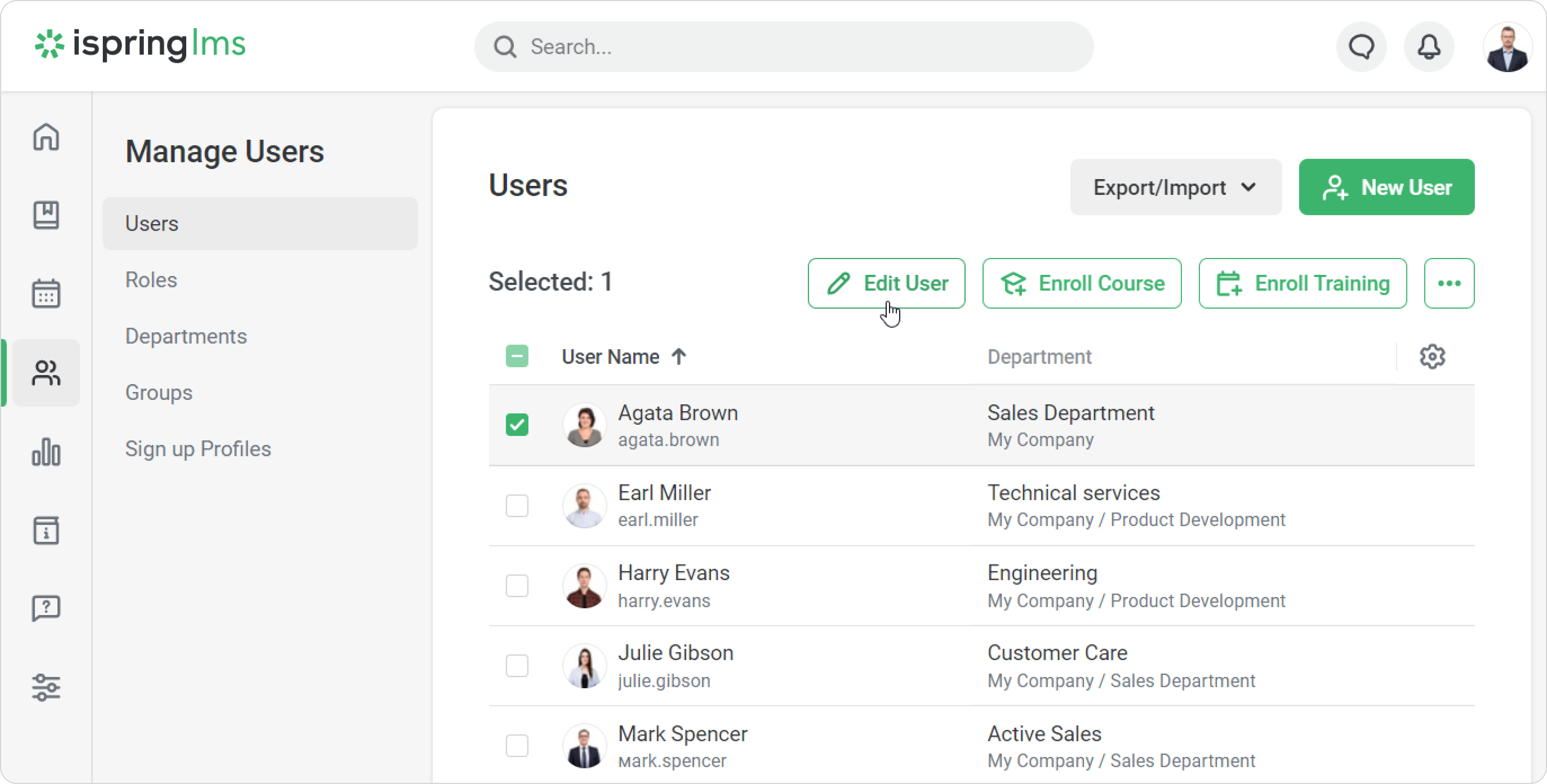Viewport: 1547px width, 784px height.
Task: Toggle the select-all header checkbox
Action: tap(517, 357)
